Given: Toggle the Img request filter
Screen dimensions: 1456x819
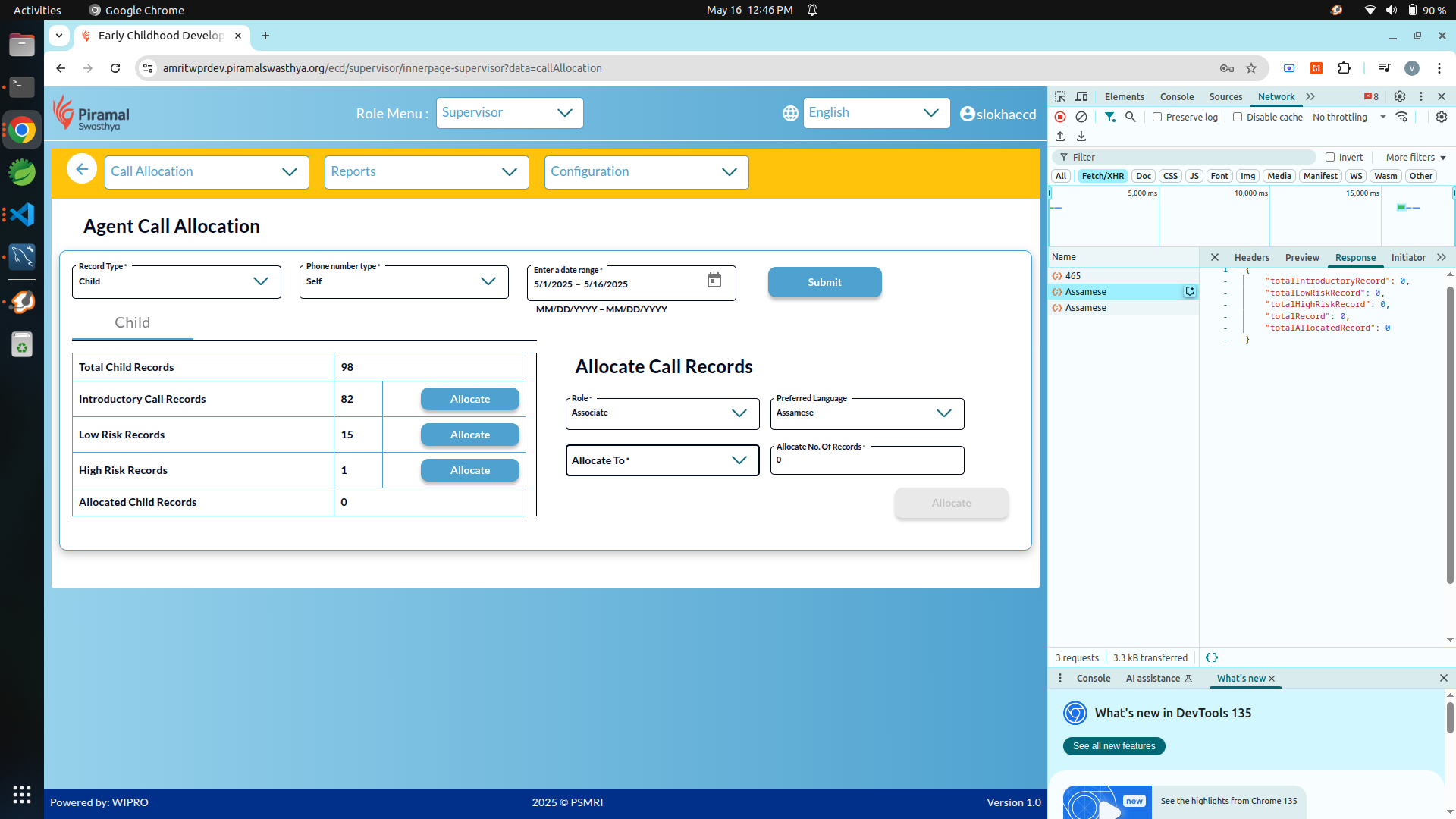Looking at the screenshot, I should tap(1247, 176).
